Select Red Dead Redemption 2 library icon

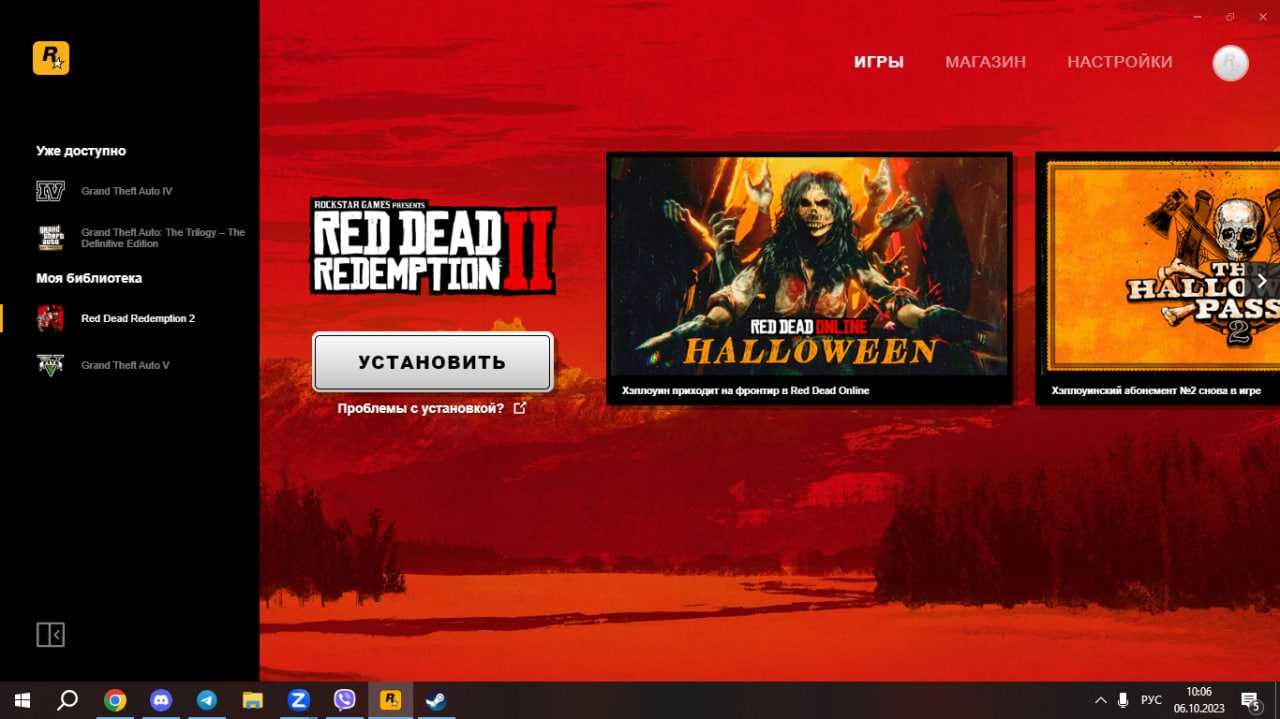50,318
